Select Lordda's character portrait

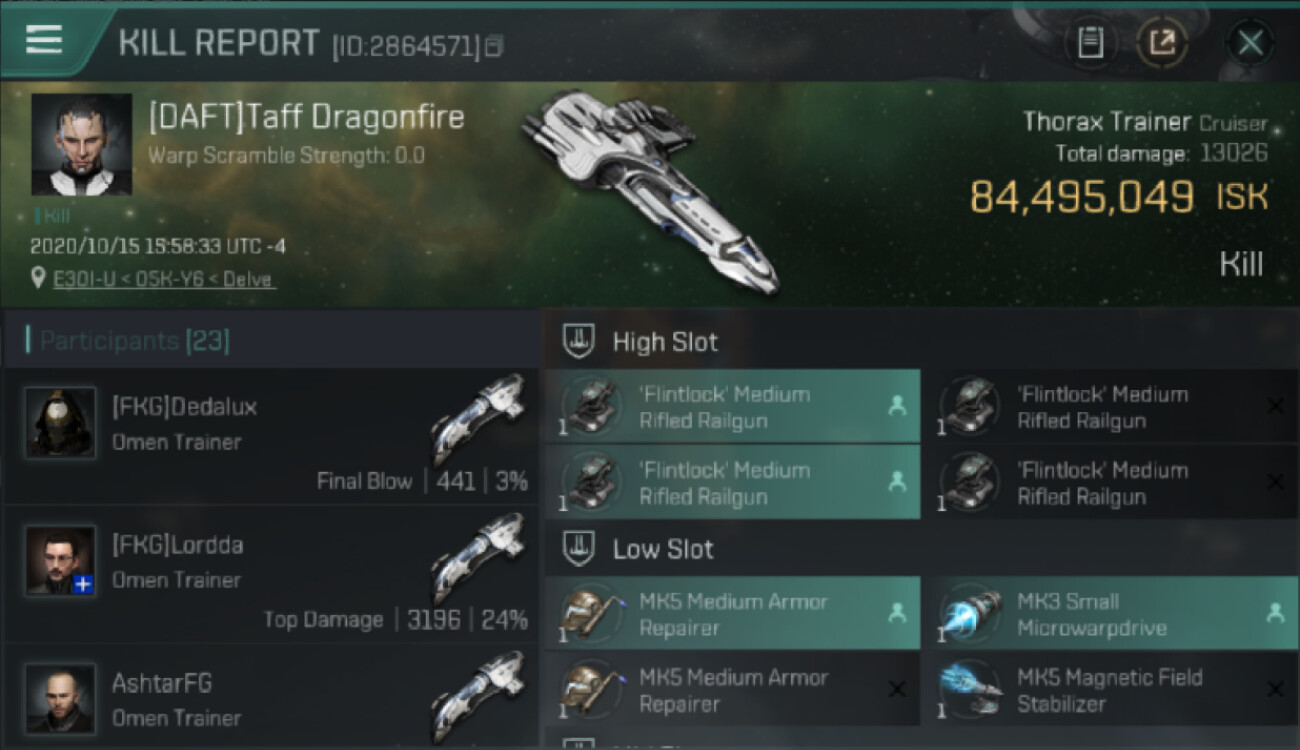pyautogui.click(x=60, y=560)
